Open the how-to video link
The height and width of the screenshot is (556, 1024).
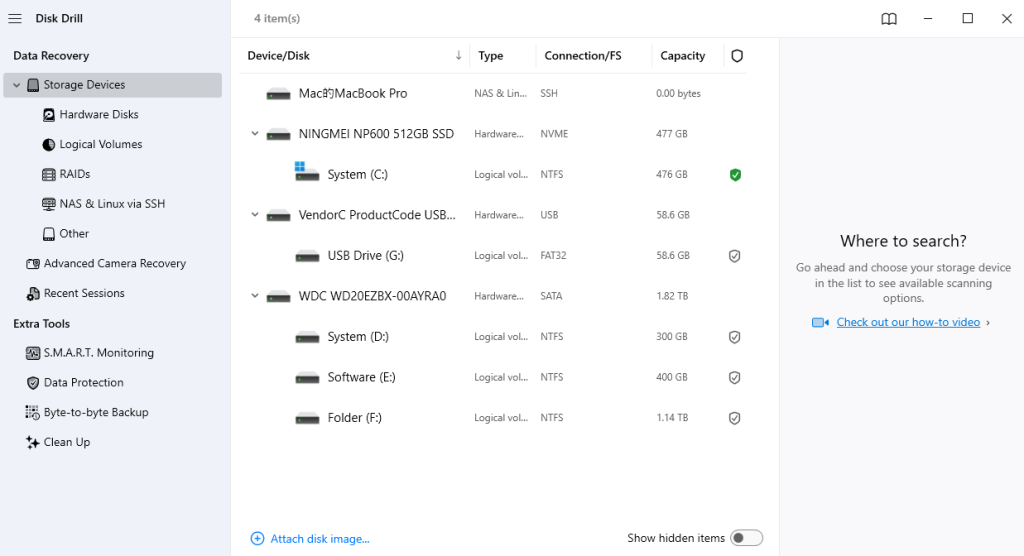[x=908, y=322]
